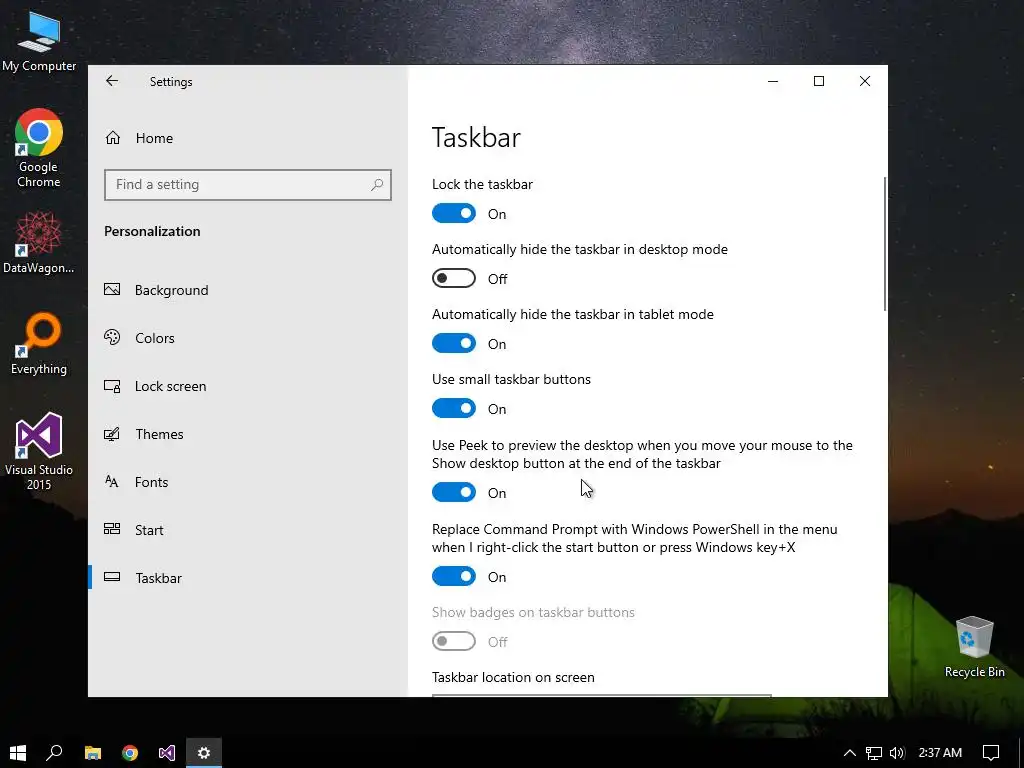The height and width of the screenshot is (768, 1024).
Task: Click the Lock screen monitor icon
Action: tap(112, 386)
